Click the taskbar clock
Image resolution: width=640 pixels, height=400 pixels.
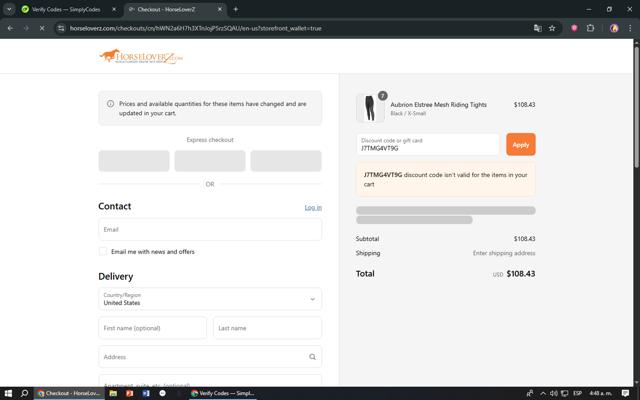600,393
